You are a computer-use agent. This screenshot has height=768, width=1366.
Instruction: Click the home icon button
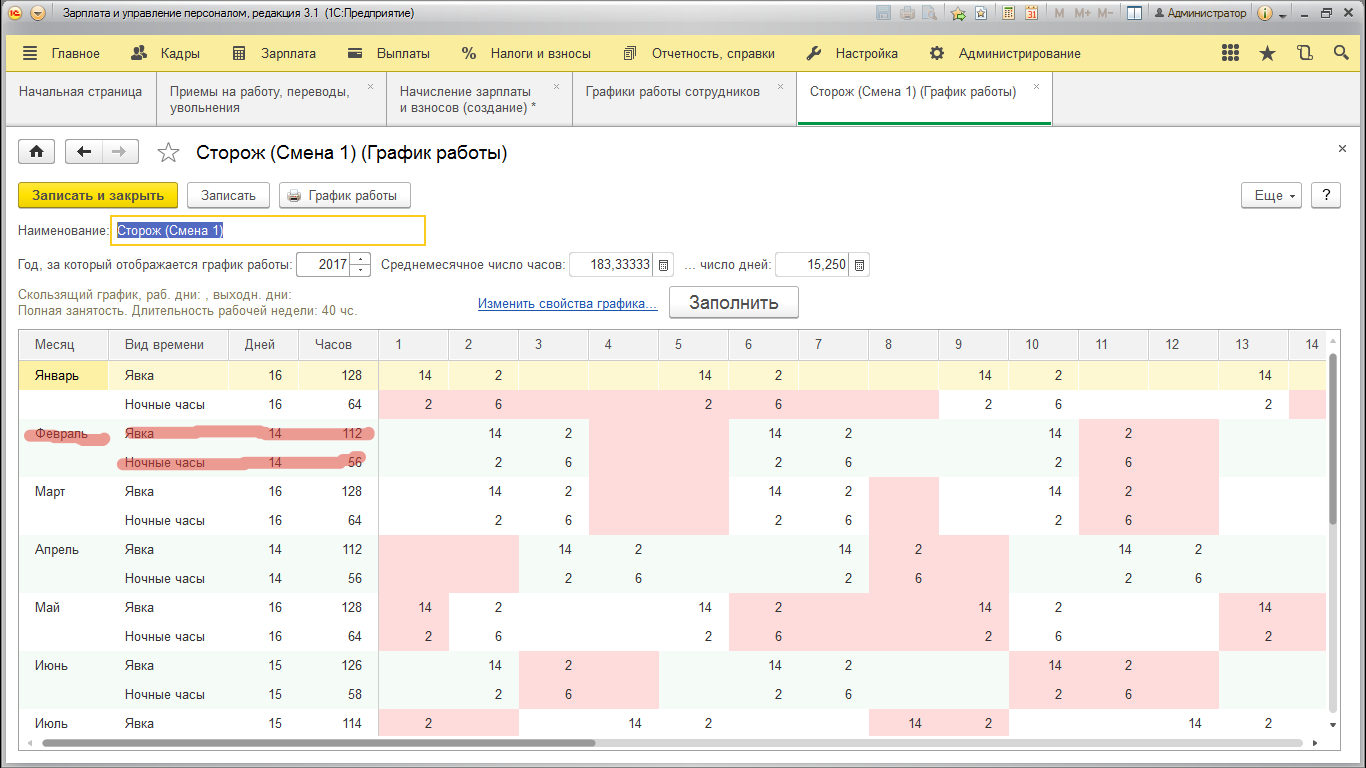(37, 152)
